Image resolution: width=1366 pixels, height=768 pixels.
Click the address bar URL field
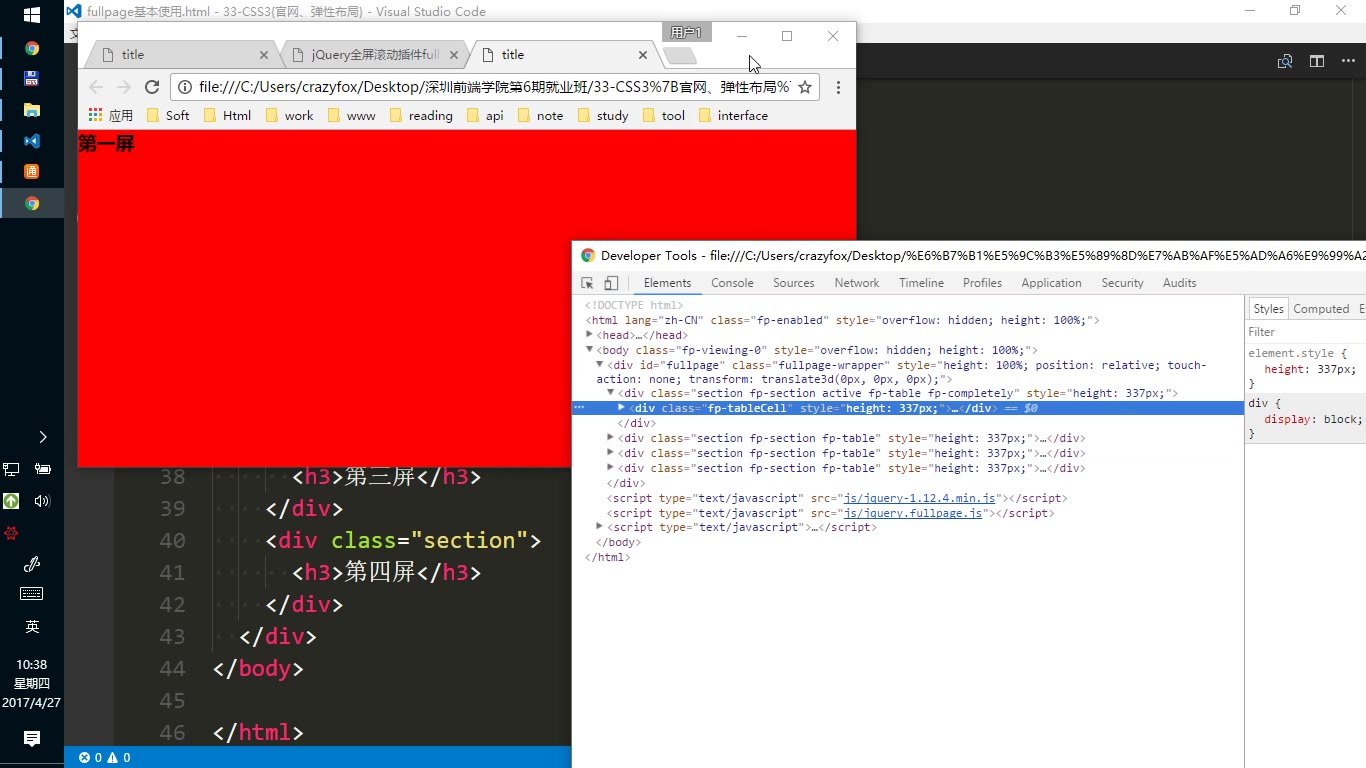coord(494,87)
